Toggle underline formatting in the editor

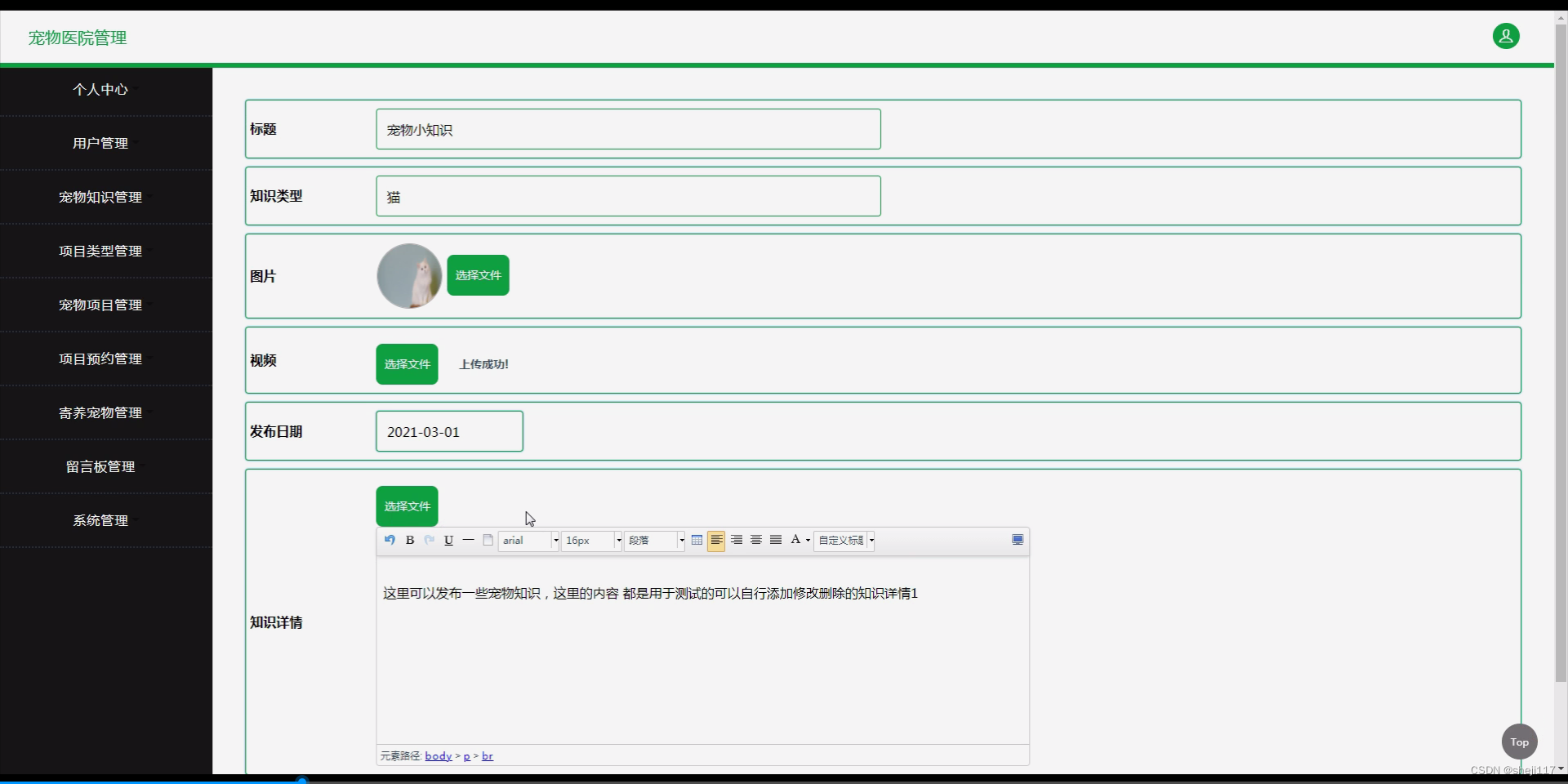click(448, 540)
